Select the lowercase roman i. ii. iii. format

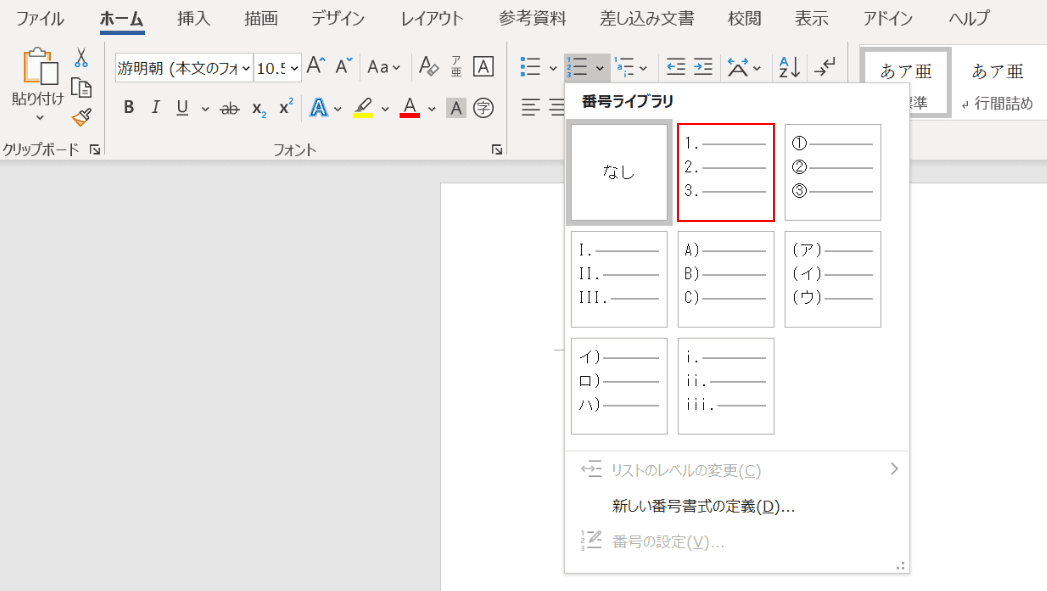point(726,386)
